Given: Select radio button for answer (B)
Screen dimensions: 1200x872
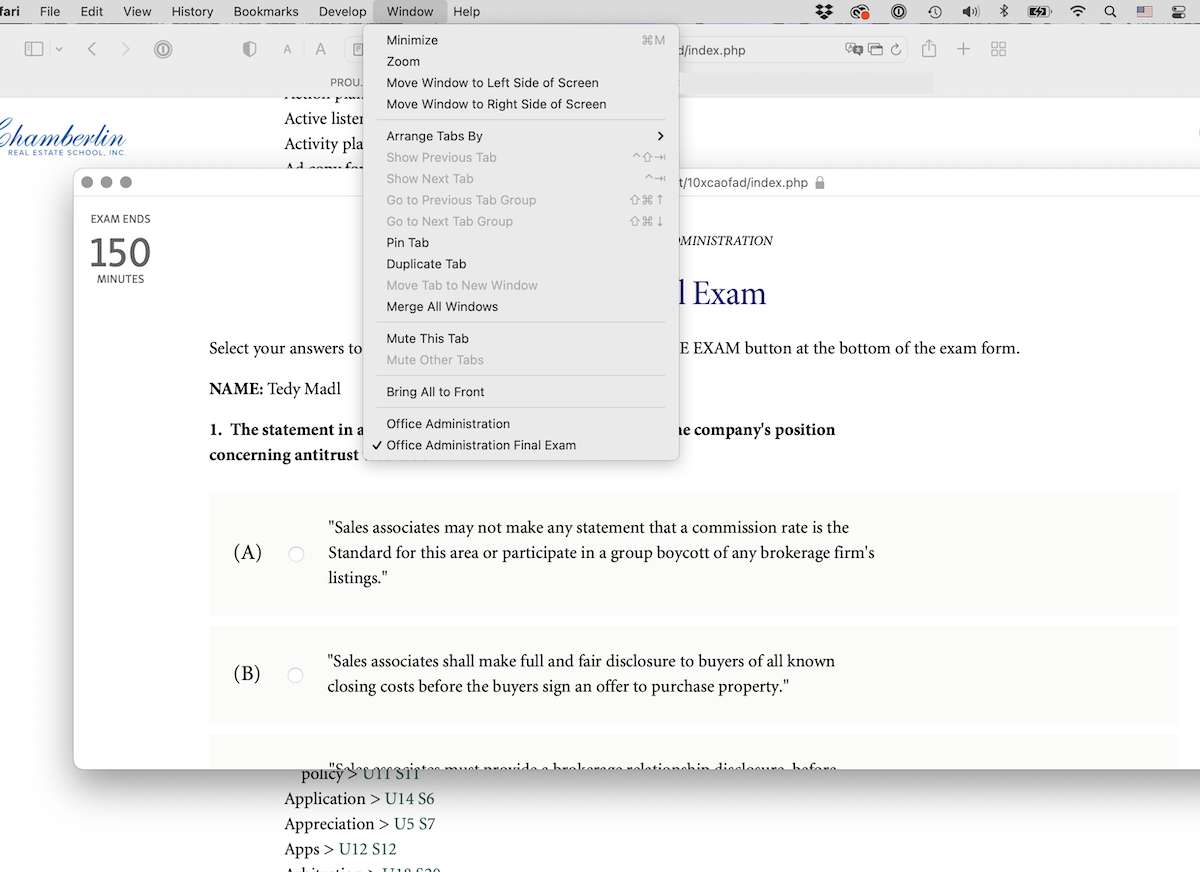Looking at the screenshot, I should (x=295, y=675).
